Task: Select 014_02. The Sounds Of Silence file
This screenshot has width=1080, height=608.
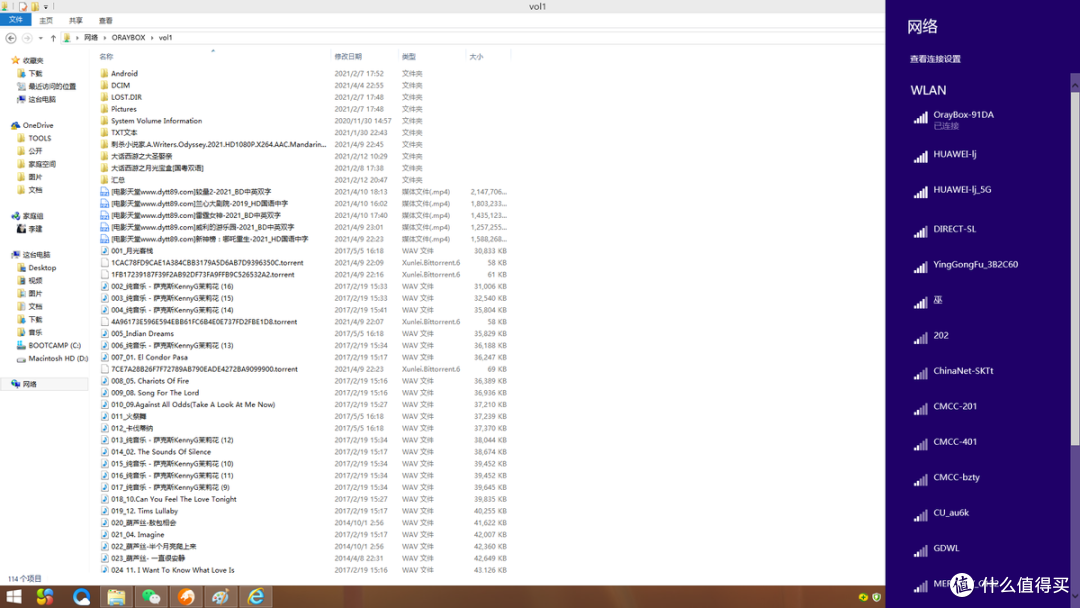Action: [161, 452]
